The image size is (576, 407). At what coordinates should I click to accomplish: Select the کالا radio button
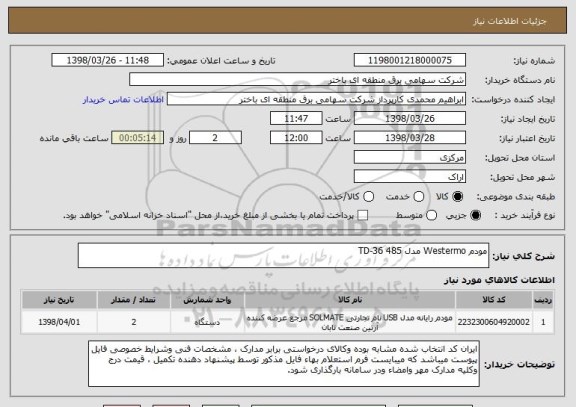tap(457, 197)
